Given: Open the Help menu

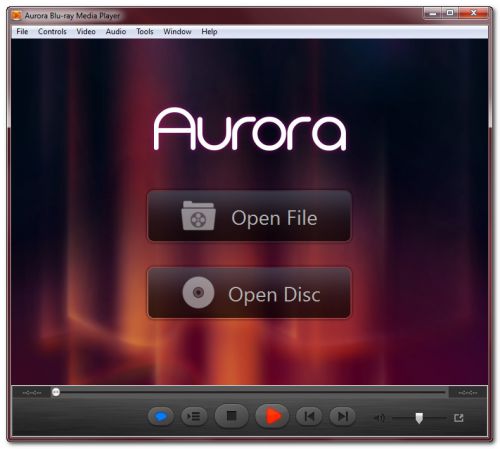Looking at the screenshot, I should click(x=209, y=32).
